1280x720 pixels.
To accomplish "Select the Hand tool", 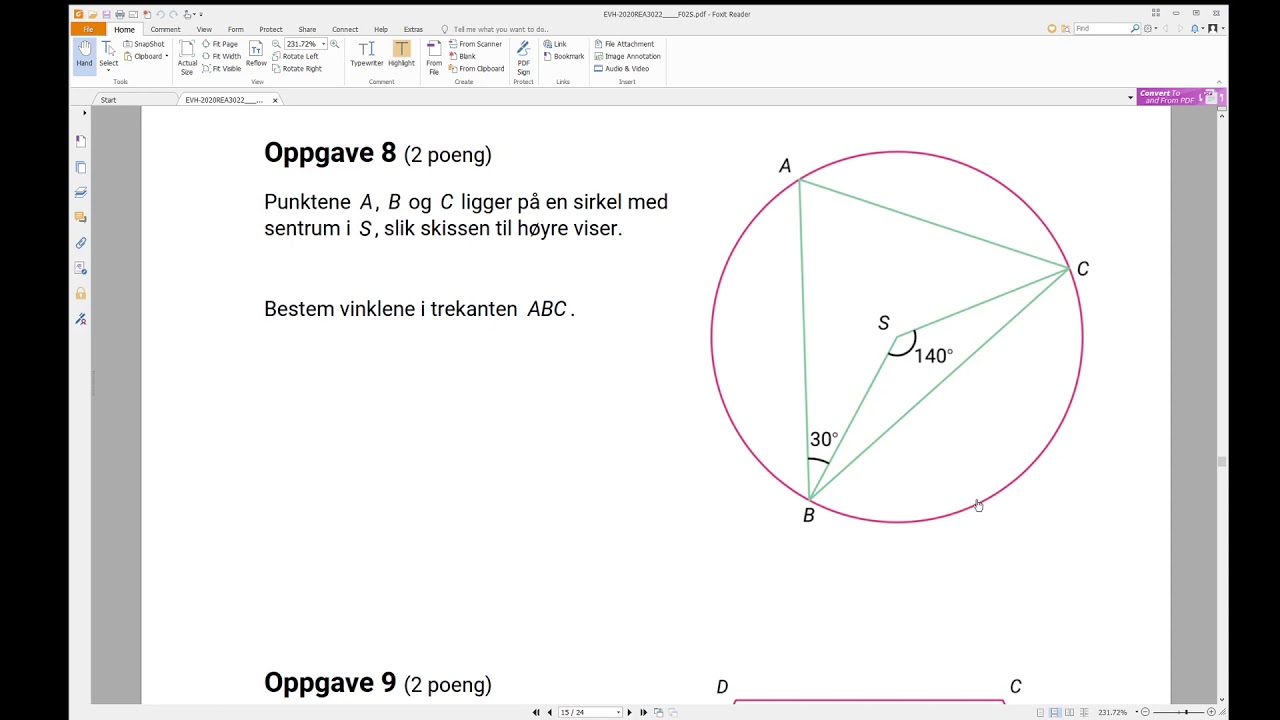I will click(x=84, y=55).
